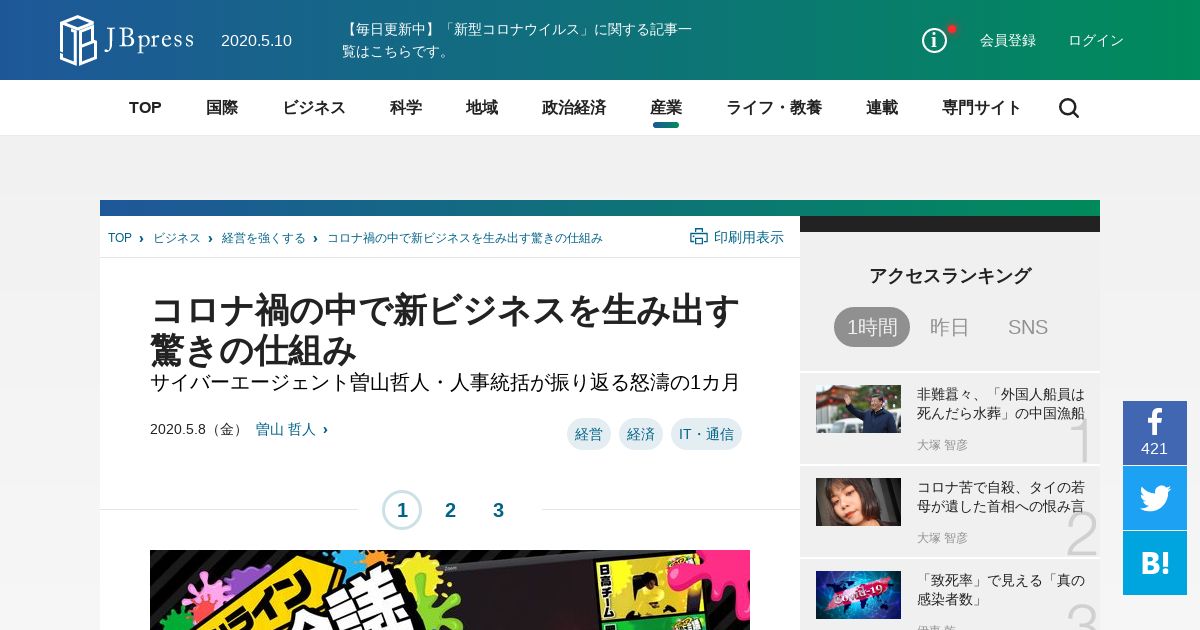This screenshot has height=630, width=1200.
Task: Open 専門サイト navigation item
Action: click(x=982, y=108)
